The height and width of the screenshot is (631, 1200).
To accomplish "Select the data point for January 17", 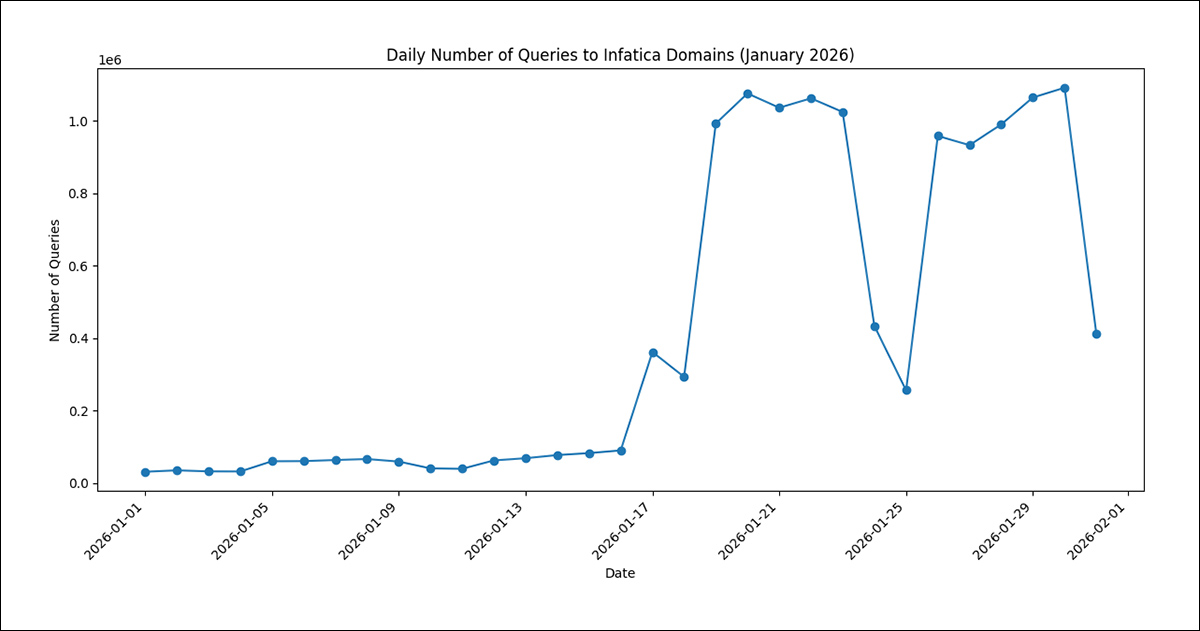I will 653,353.
